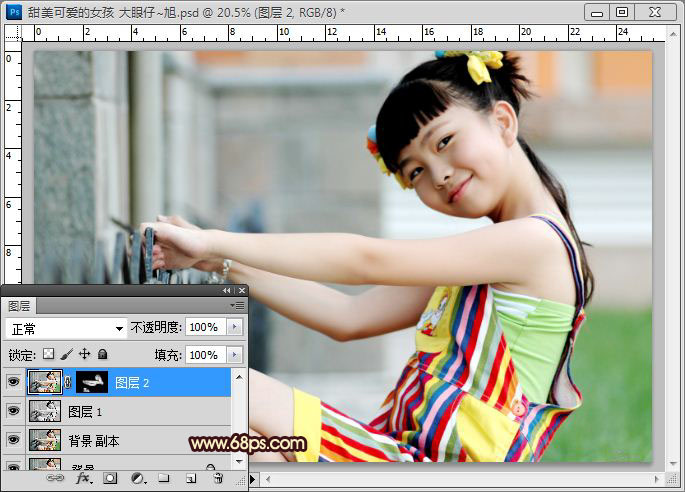Viewport: 685px width, 492px height.
Task: Open the Layers panel options menu
Action: click(x=237, y=305)
